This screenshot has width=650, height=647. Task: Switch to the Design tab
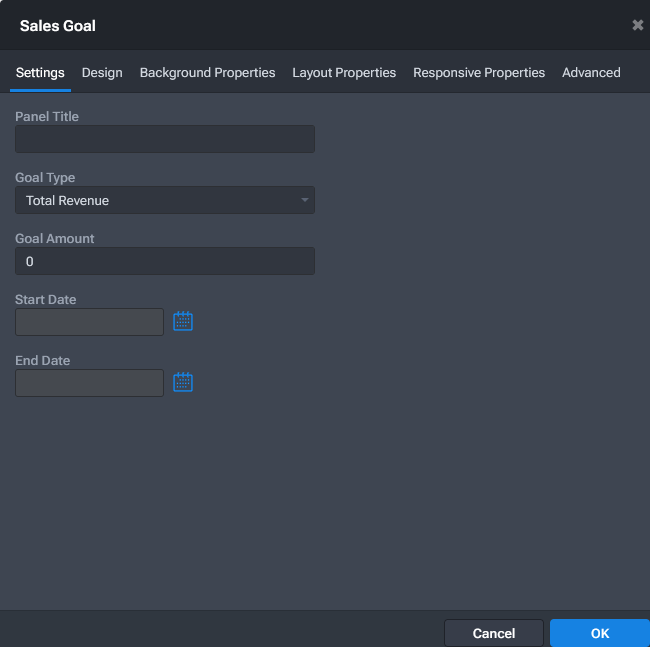tap(102, 73)
